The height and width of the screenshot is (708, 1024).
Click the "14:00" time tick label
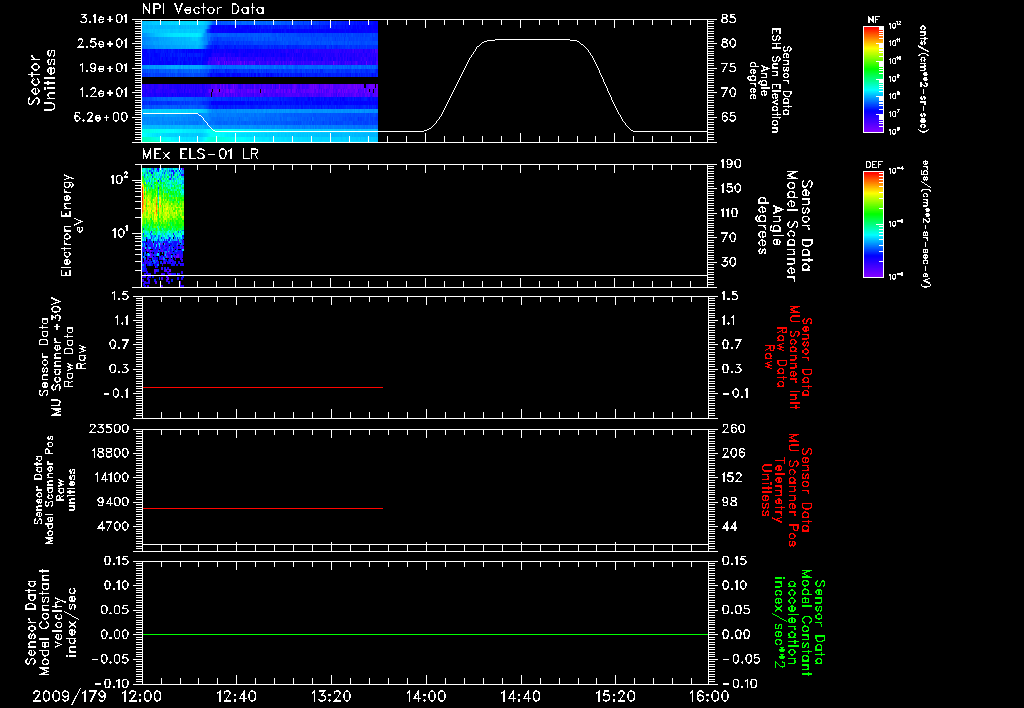[x=426, y=696]
